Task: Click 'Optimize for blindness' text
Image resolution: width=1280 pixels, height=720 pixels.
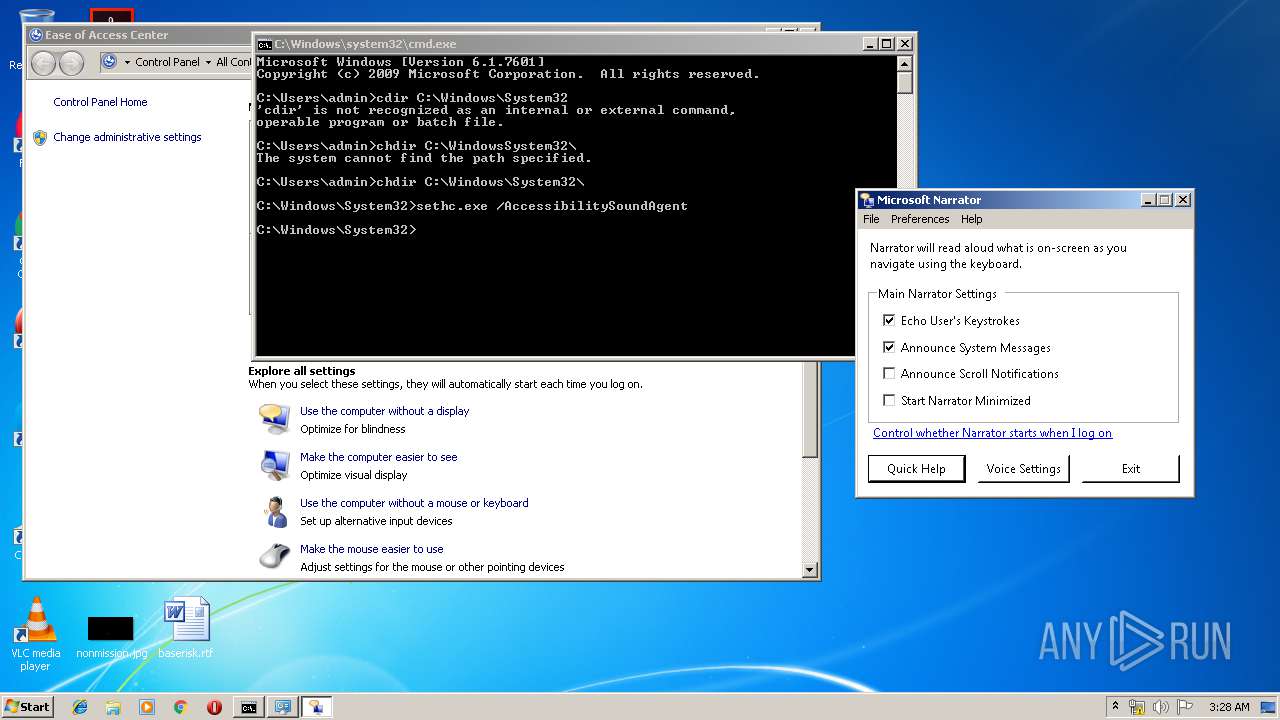Action: 353,429
